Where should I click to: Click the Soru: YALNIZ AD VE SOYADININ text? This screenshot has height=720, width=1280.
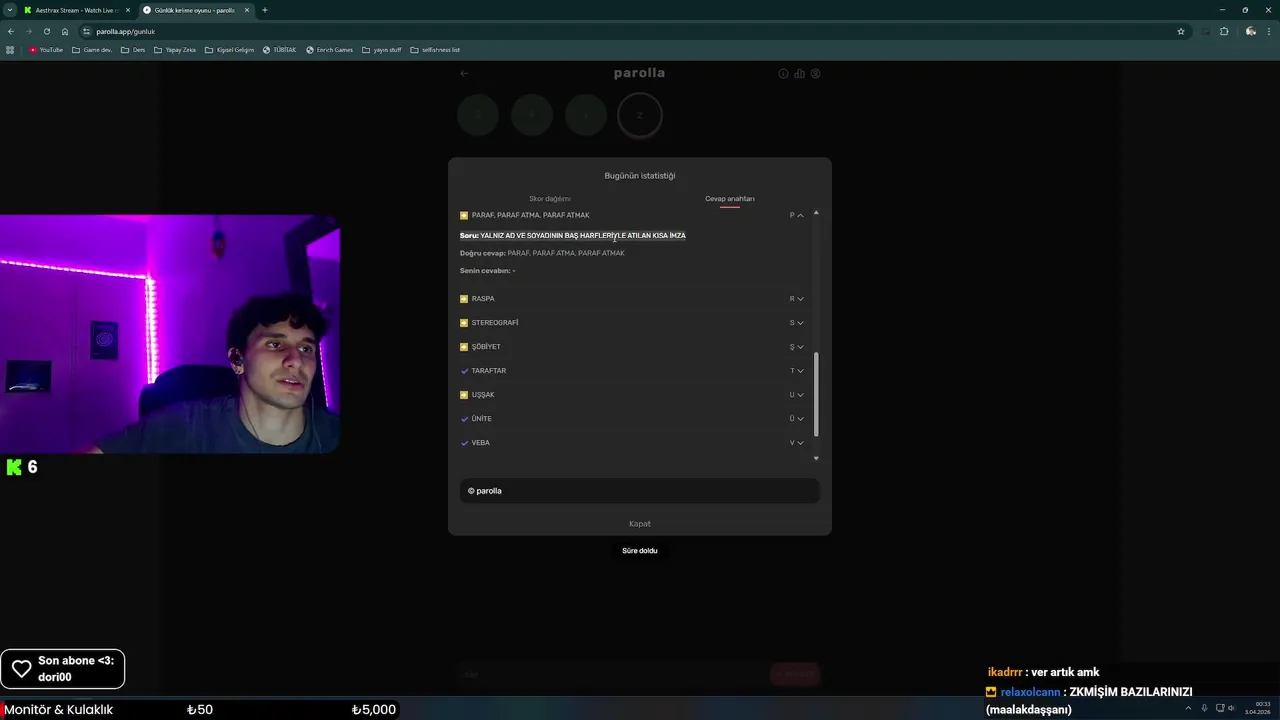point(573,236)
